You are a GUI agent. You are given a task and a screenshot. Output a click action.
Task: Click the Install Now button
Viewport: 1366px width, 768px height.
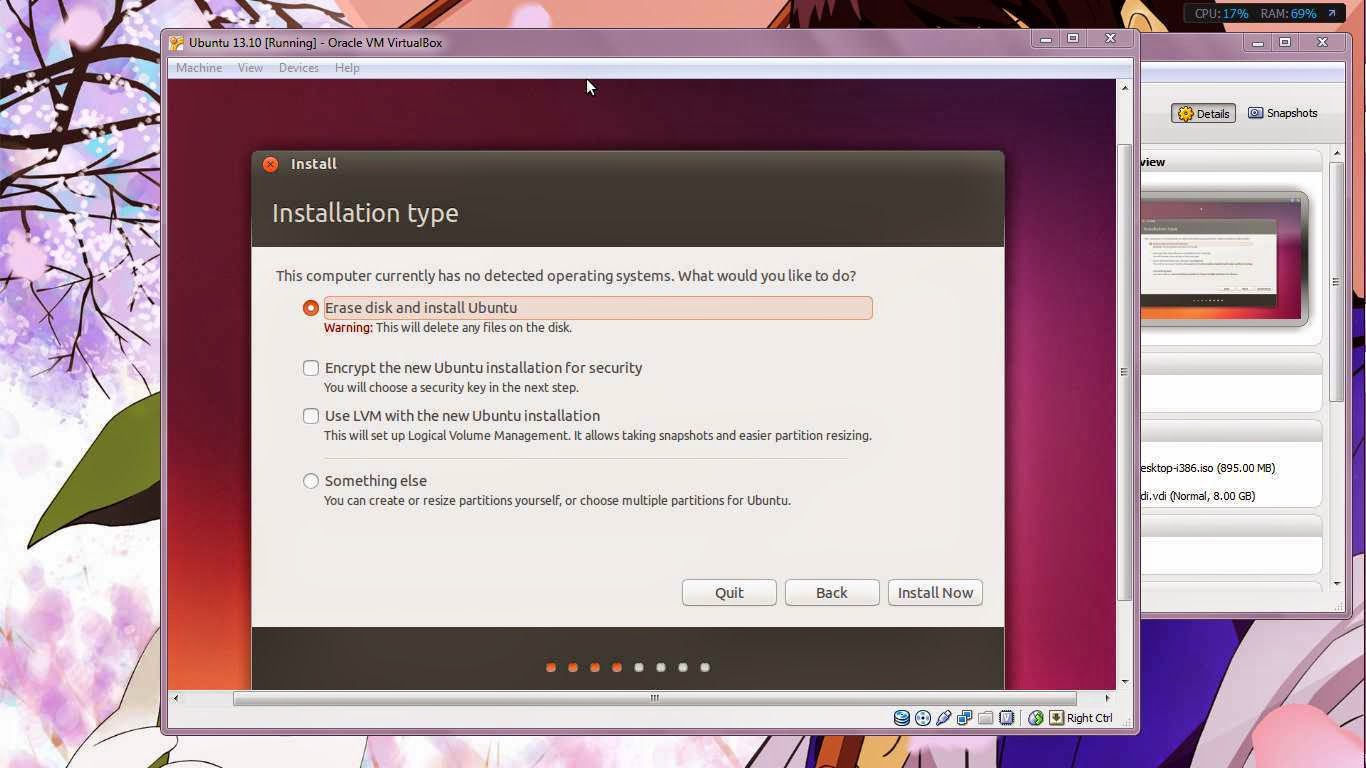[935, 593]
